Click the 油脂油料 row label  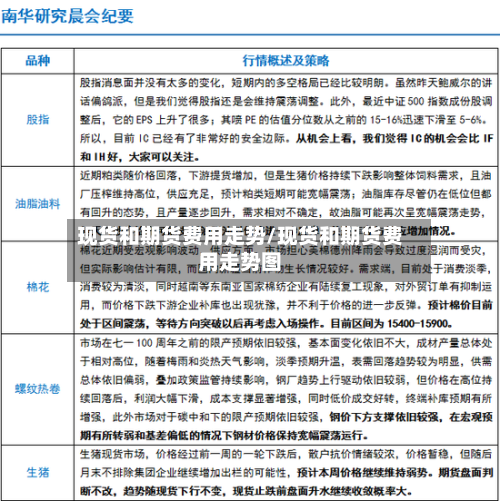[38, 203]
